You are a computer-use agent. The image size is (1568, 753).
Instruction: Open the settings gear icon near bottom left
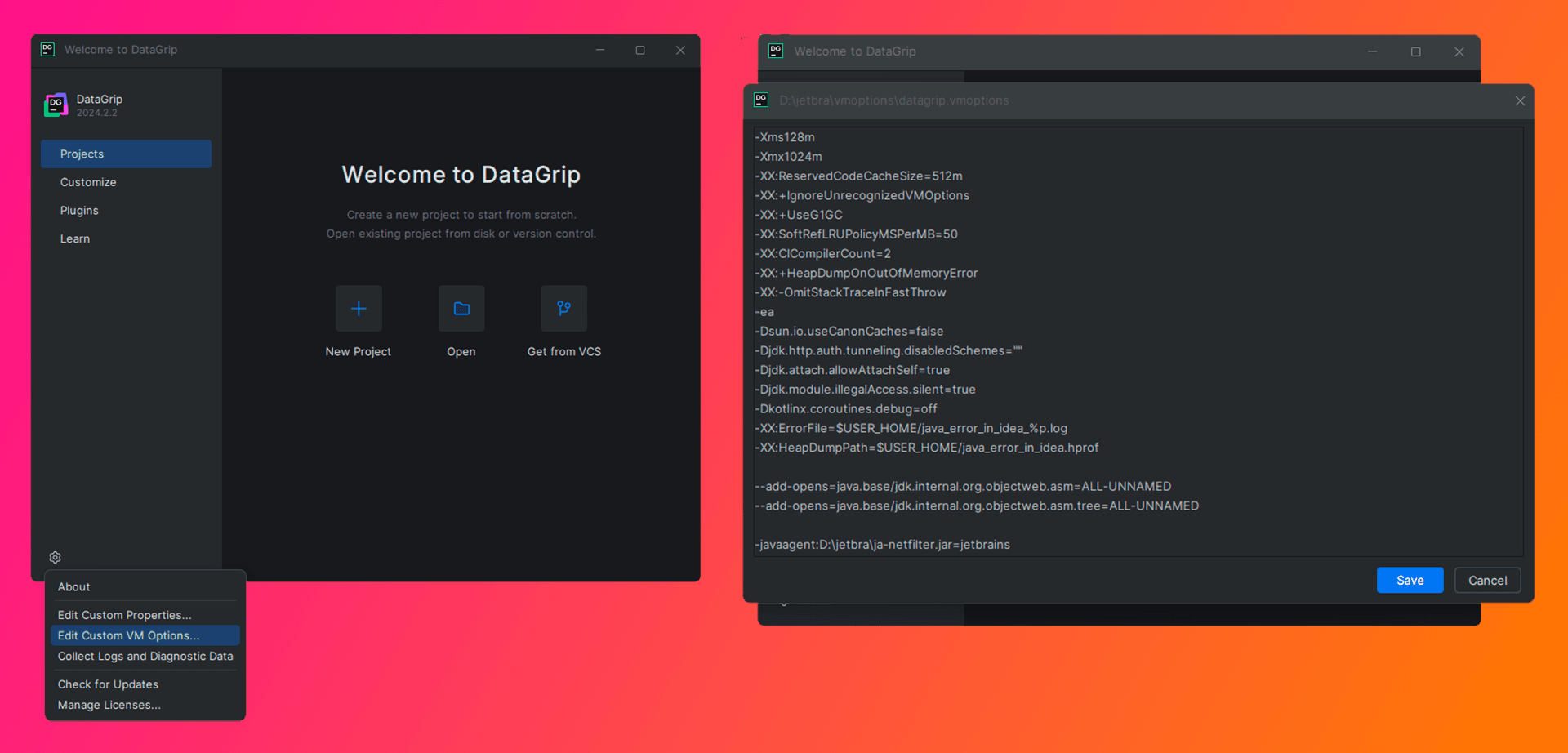point(55,557)
